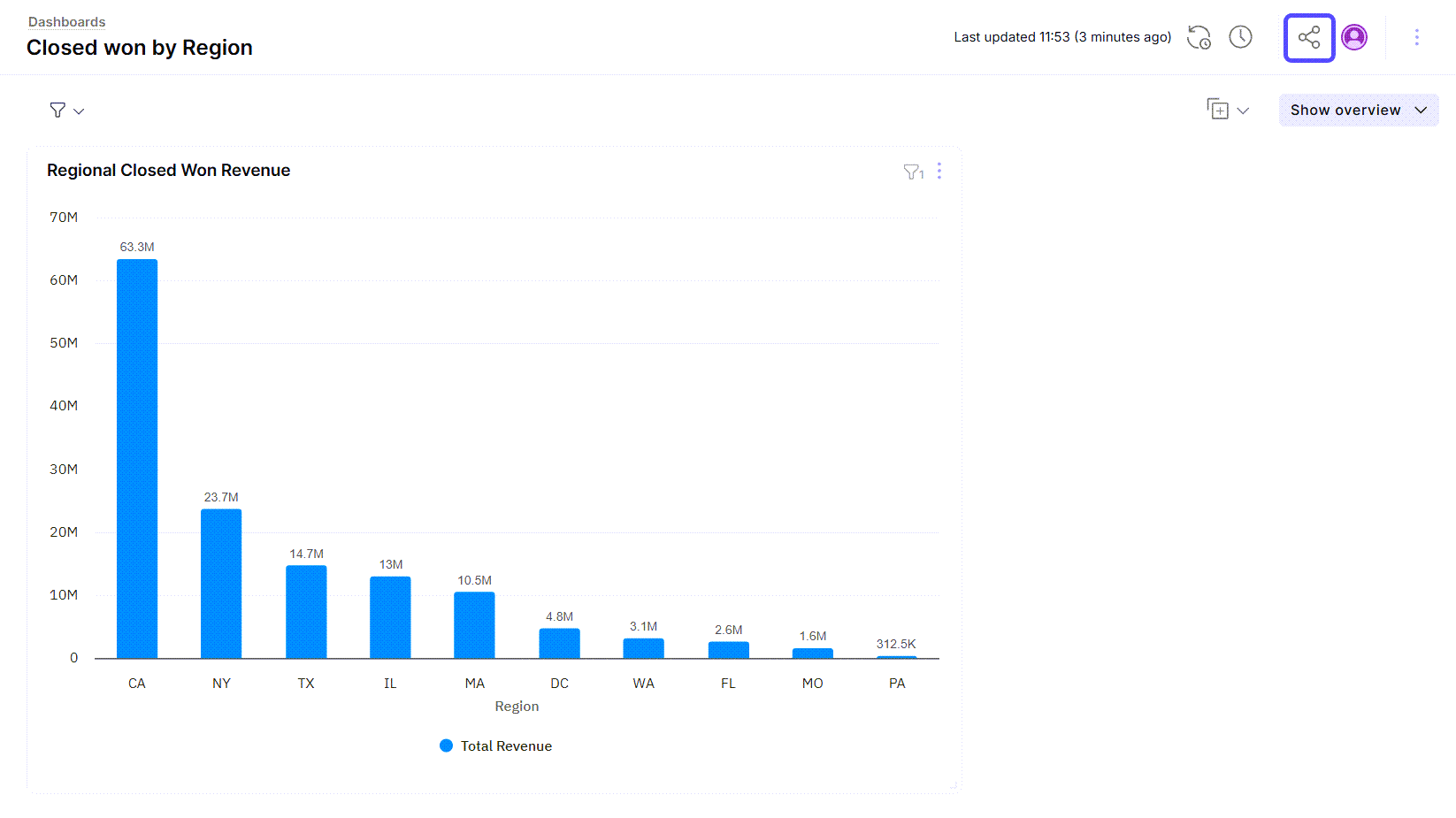This screenshot has width=1456, height=818.
Task: Click the CA revenue bar
Action: click(x=137, y=459)
